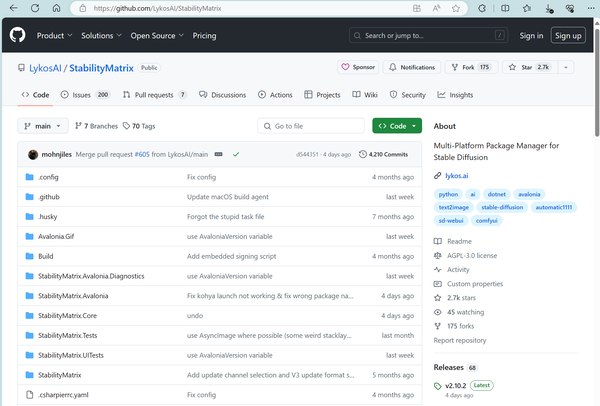The image size is (600, 406).
Task: Select the Code tab
Action: click(36, 95)
